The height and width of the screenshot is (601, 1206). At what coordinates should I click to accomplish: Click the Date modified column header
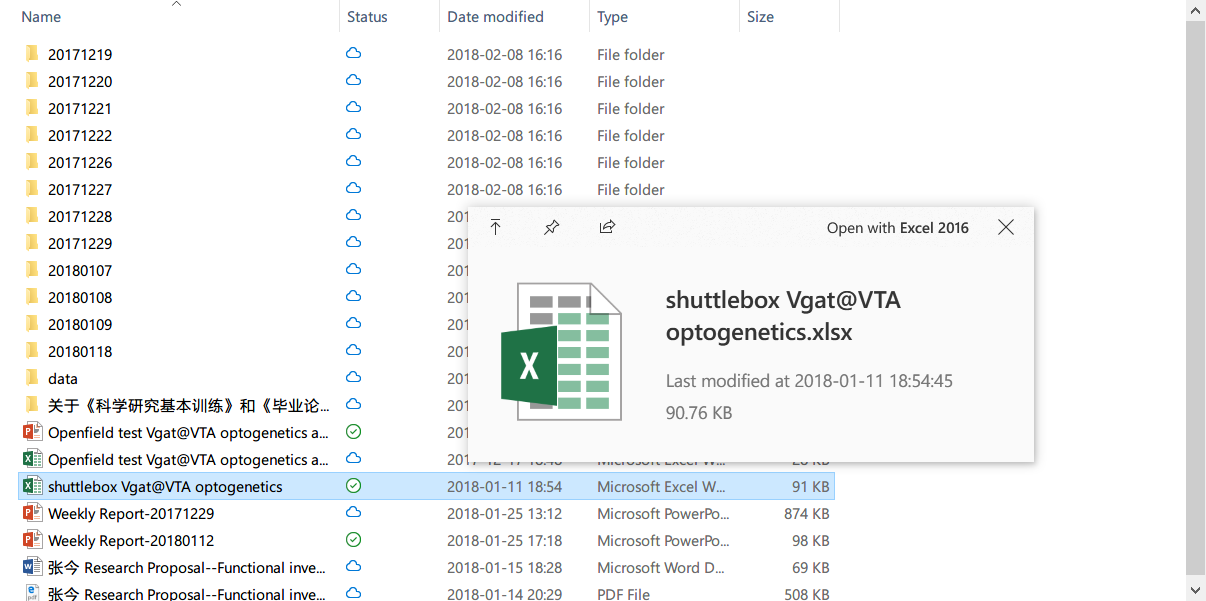point(496,16)
